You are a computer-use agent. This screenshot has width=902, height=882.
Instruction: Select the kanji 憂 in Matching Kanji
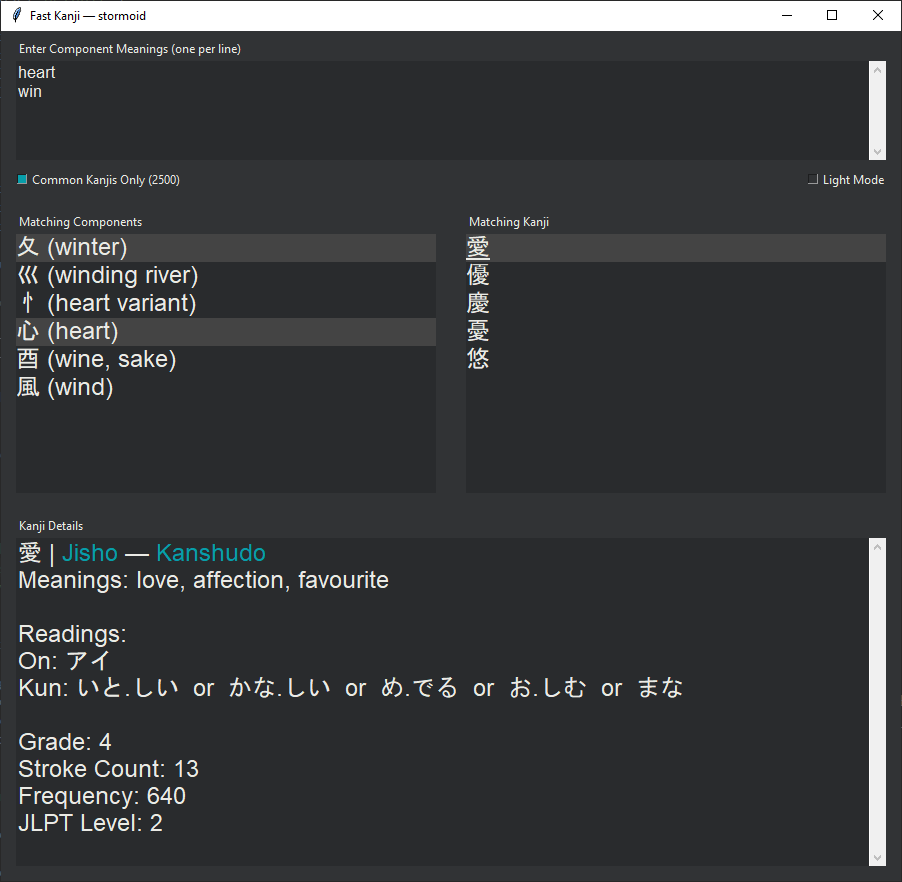point(477,331)
